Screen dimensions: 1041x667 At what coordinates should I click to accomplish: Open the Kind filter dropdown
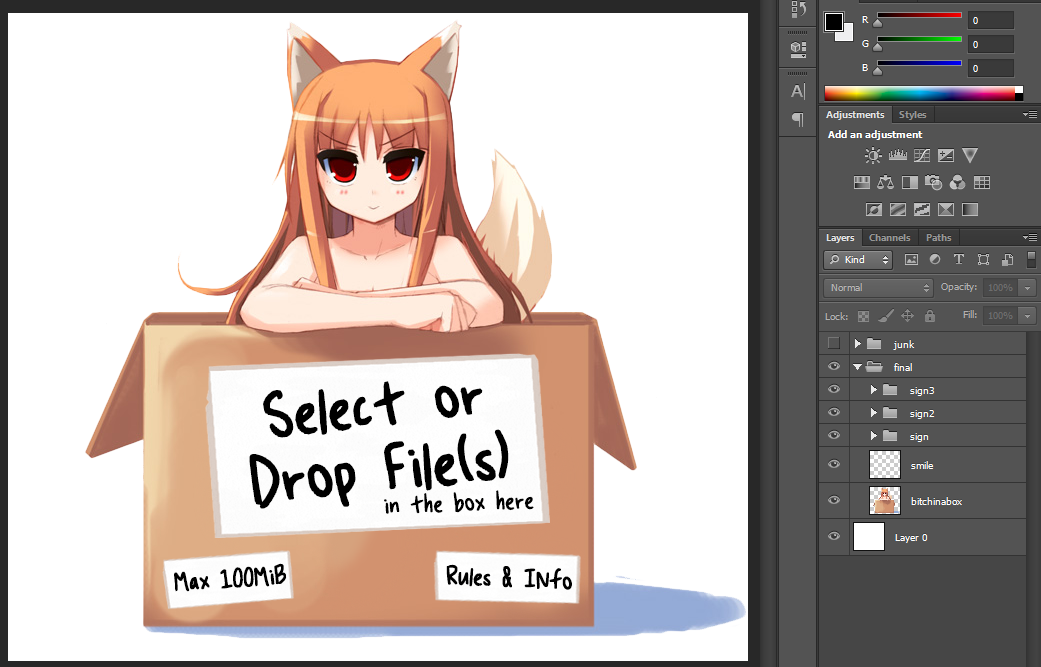click(858, 259)
